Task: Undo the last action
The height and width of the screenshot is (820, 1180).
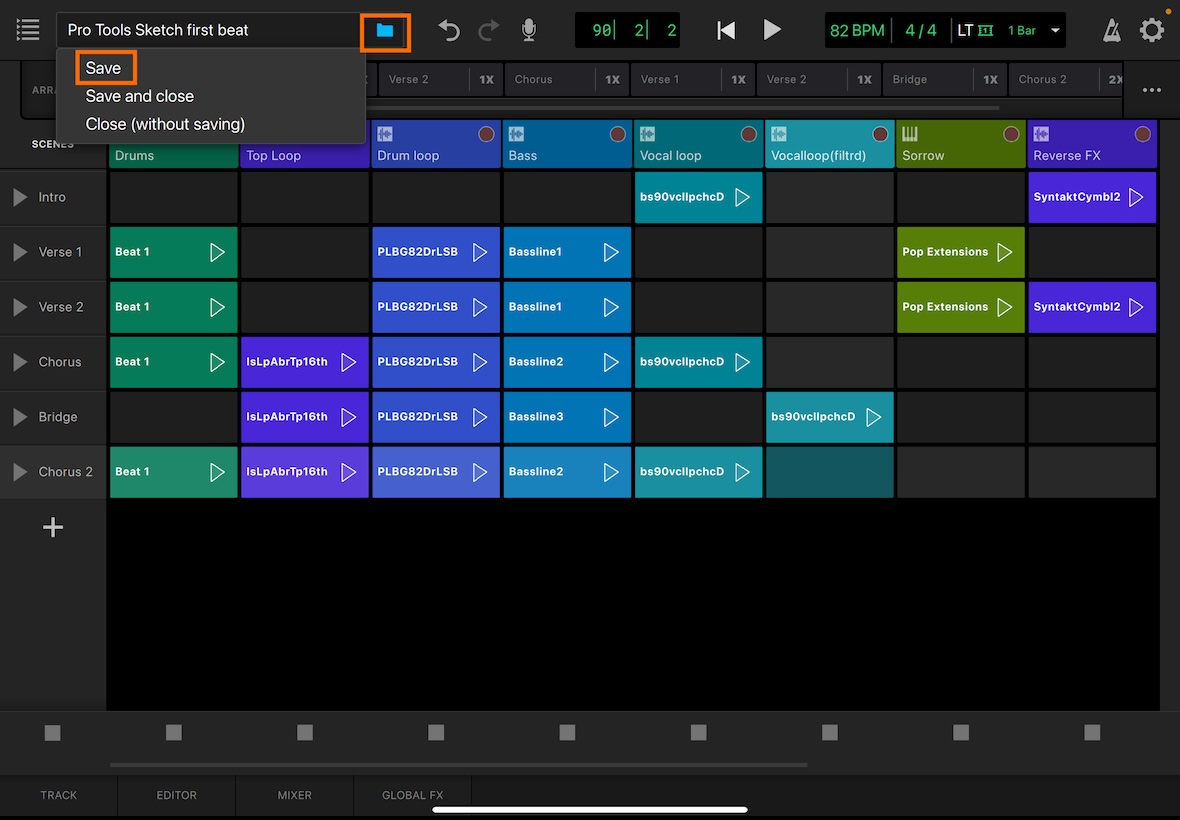Action: [449, 30]
